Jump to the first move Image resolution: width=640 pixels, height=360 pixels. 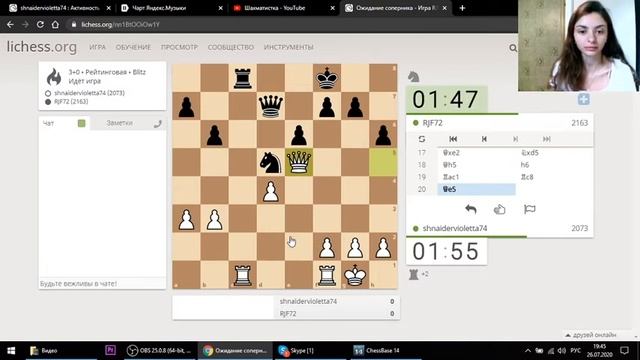pos(453,139)
